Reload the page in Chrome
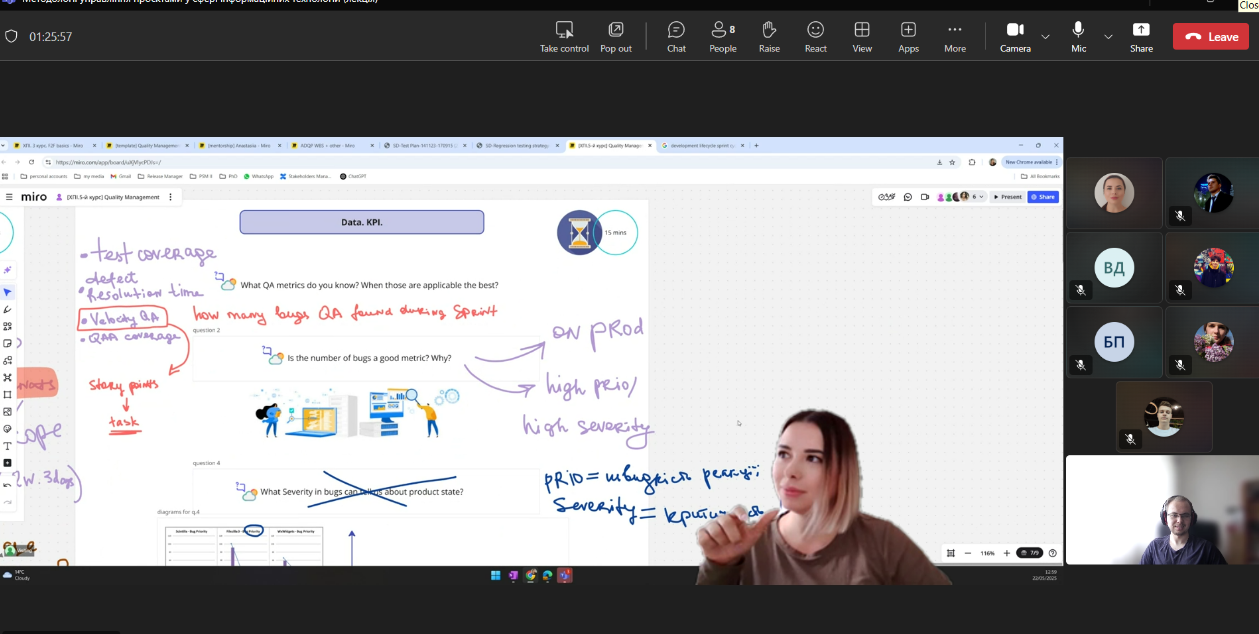This screenshot has height=634, width=1259. point(31,162)
